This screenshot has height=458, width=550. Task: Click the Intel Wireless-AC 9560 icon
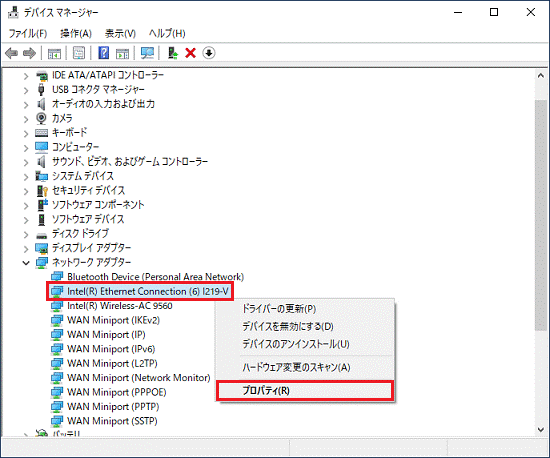tap(57, 306)
